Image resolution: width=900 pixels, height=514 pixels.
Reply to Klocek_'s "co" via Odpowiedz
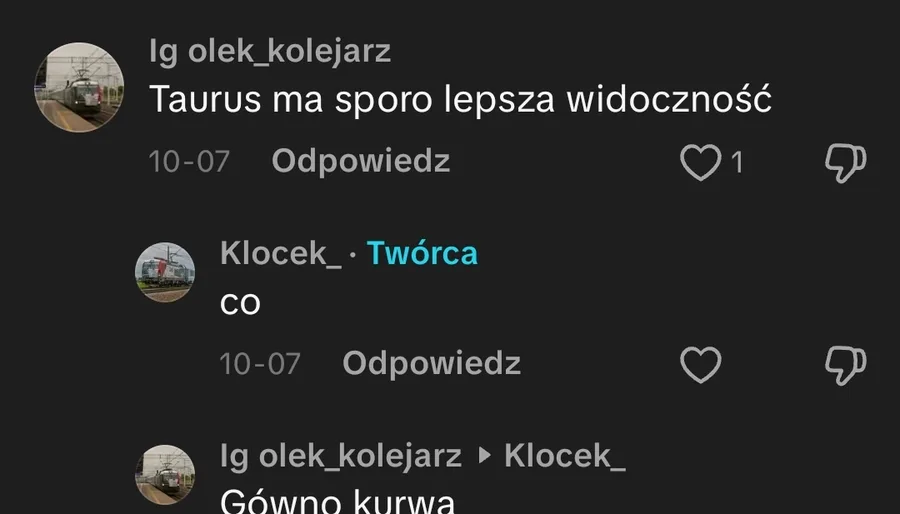[x=432, y=363]
